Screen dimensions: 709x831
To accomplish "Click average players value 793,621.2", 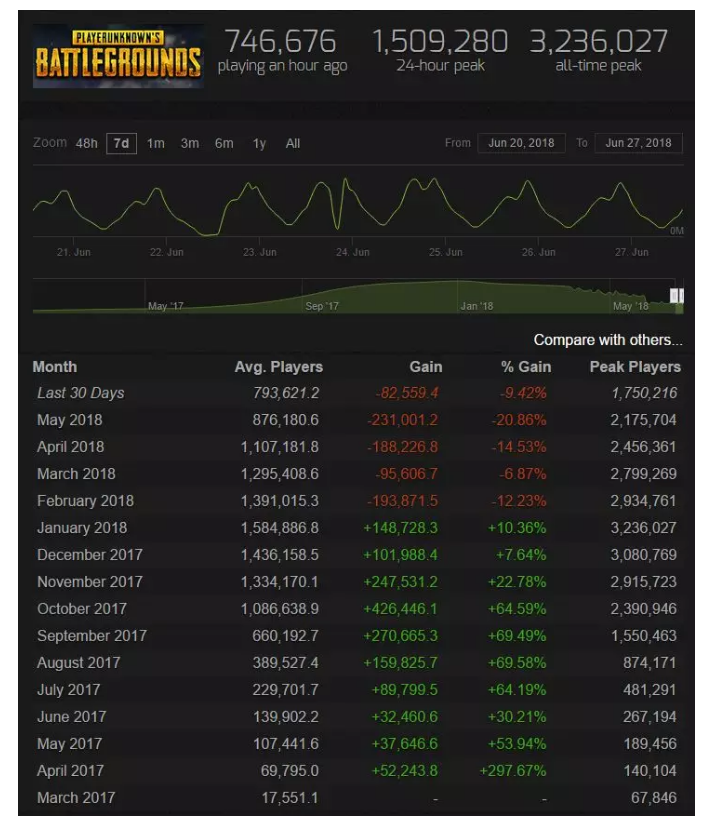I will click(x=286, y=393).
